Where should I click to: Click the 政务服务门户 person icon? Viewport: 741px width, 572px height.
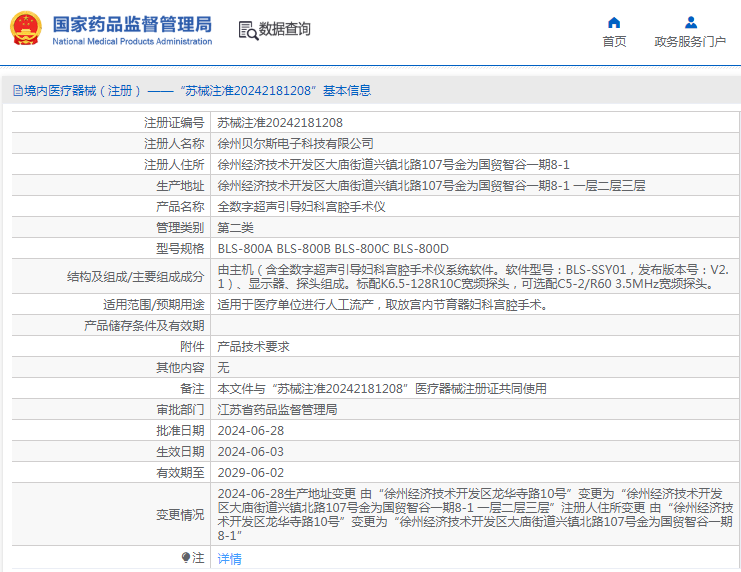(x=690, y=22)
